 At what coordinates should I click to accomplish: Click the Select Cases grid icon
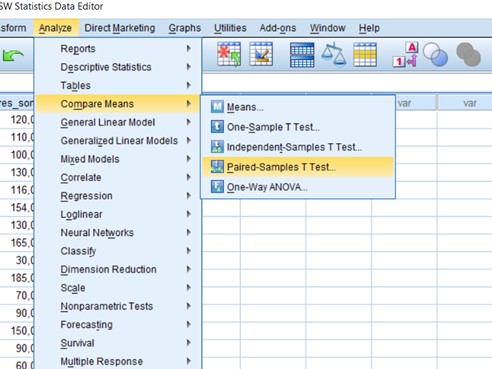[x=365, y=55]
